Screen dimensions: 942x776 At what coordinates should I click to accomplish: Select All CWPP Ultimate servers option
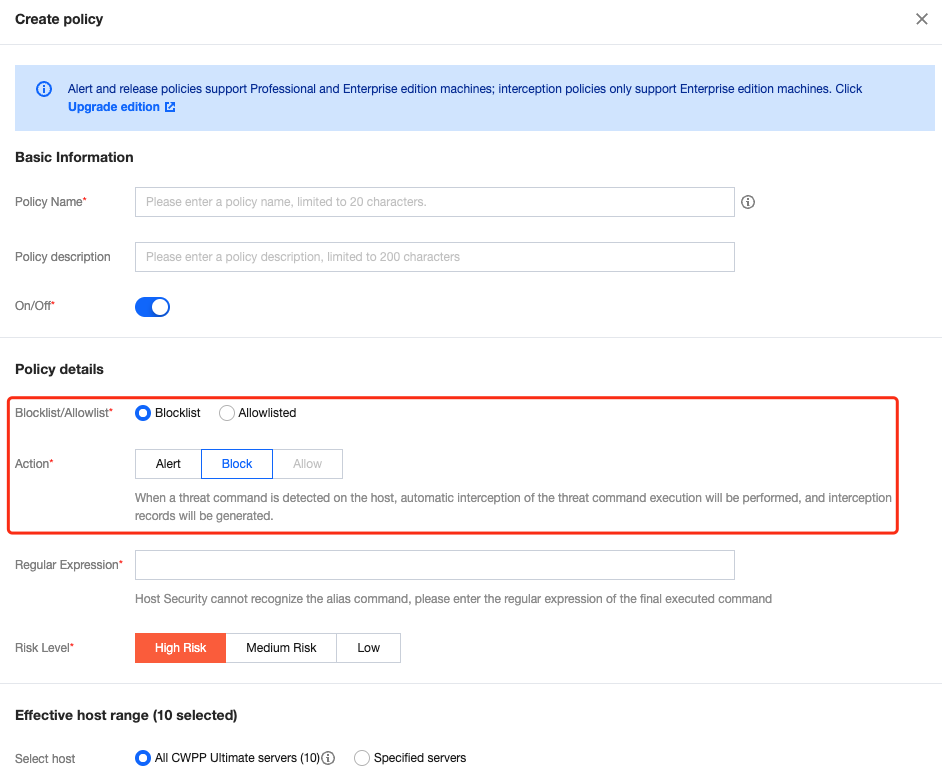pyautogui.click(x=143, y=758)
